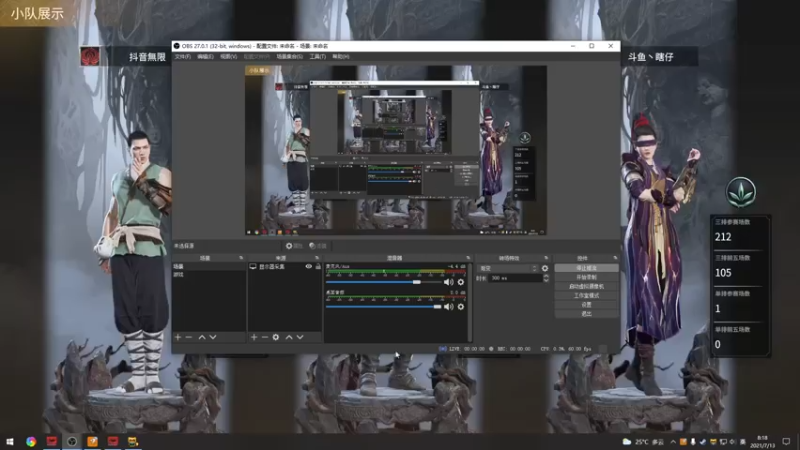The height and width of the screenshot is (450, 800).
Task: Select the second scene in Scenes list
Action: coord(209,274)
